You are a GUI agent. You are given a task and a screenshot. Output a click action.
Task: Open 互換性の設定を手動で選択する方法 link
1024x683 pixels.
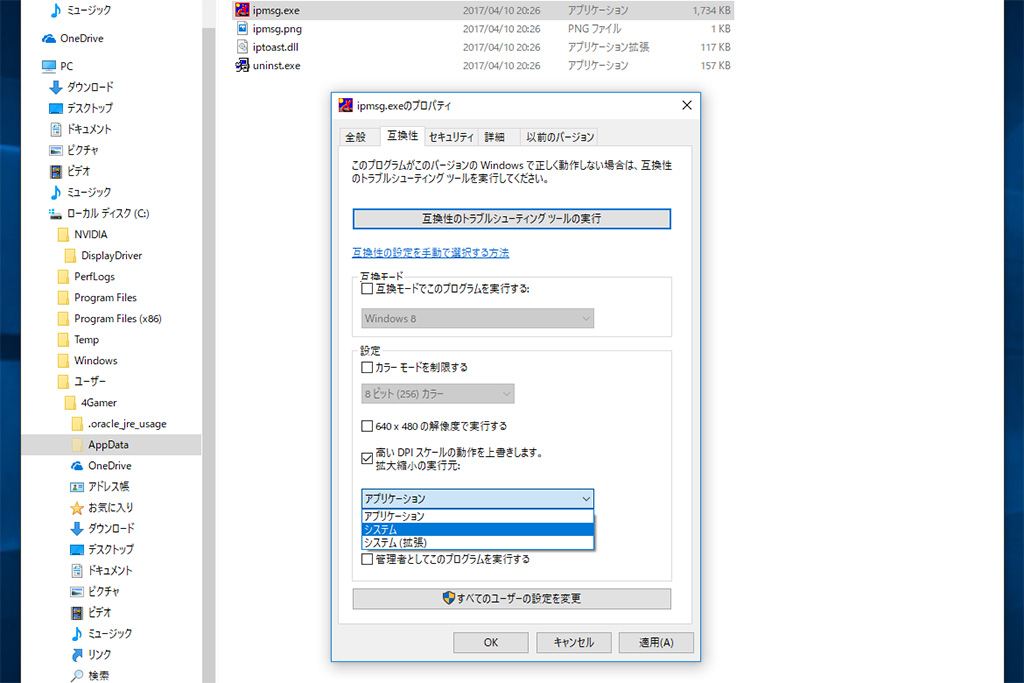pyautogui.click(x=430, y=253)
